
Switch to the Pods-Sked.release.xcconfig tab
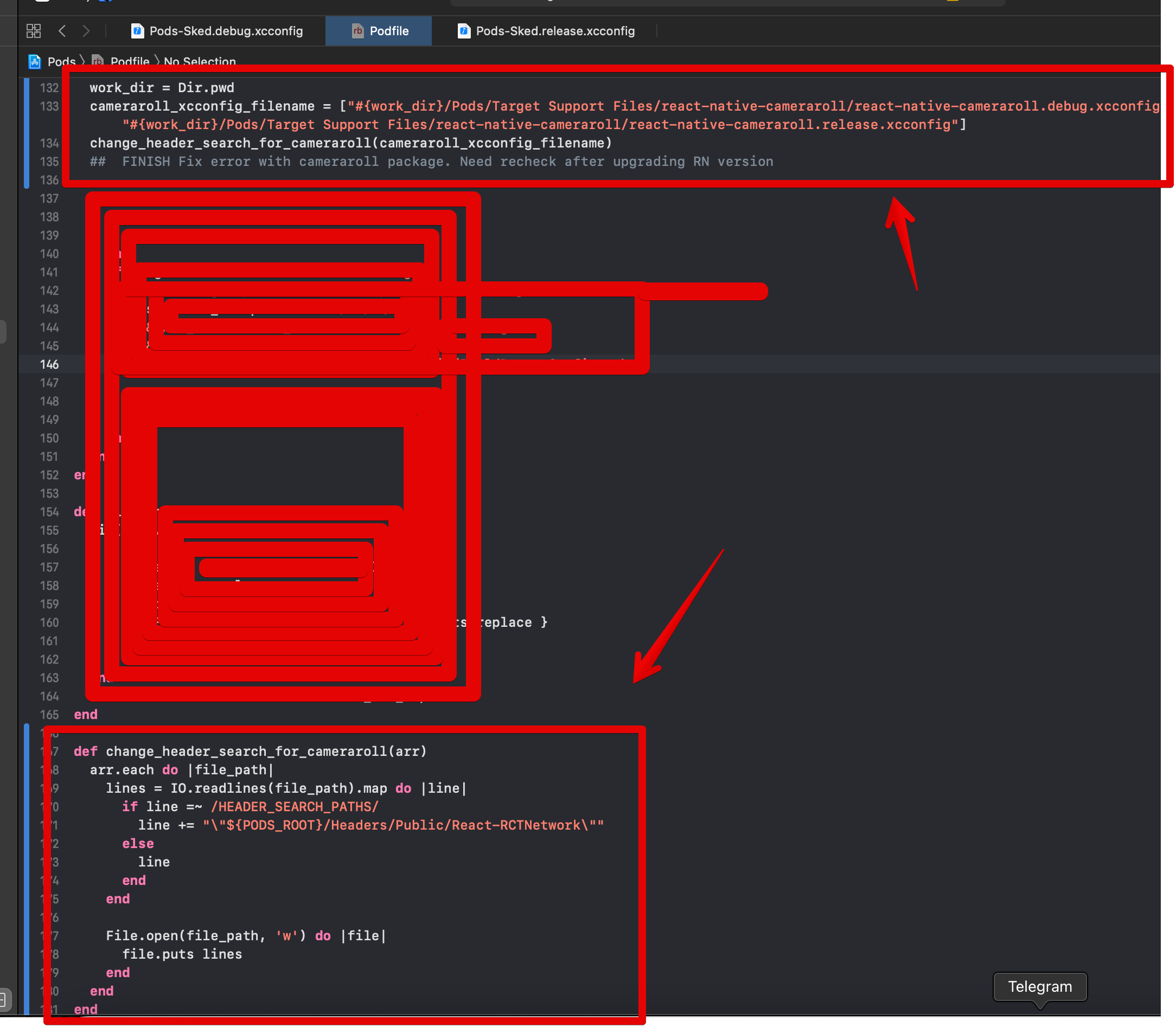click(554, 31)
